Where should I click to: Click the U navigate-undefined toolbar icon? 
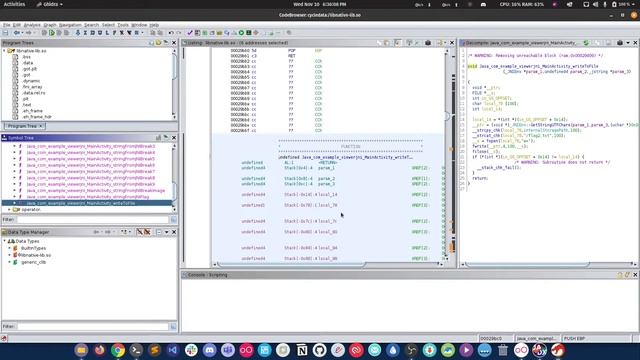[100, 33]
